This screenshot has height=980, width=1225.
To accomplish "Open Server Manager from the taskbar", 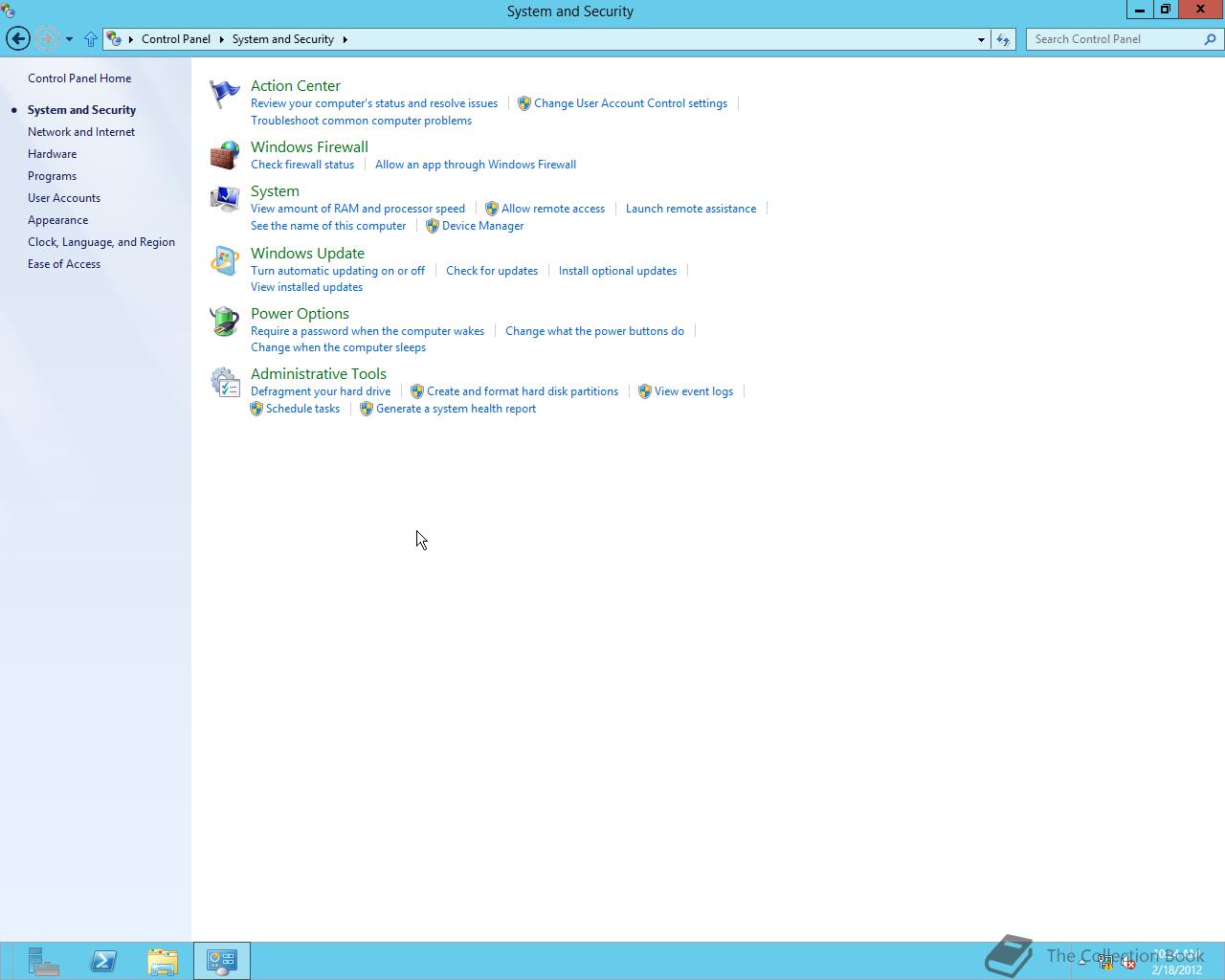I will pos(43,961).
